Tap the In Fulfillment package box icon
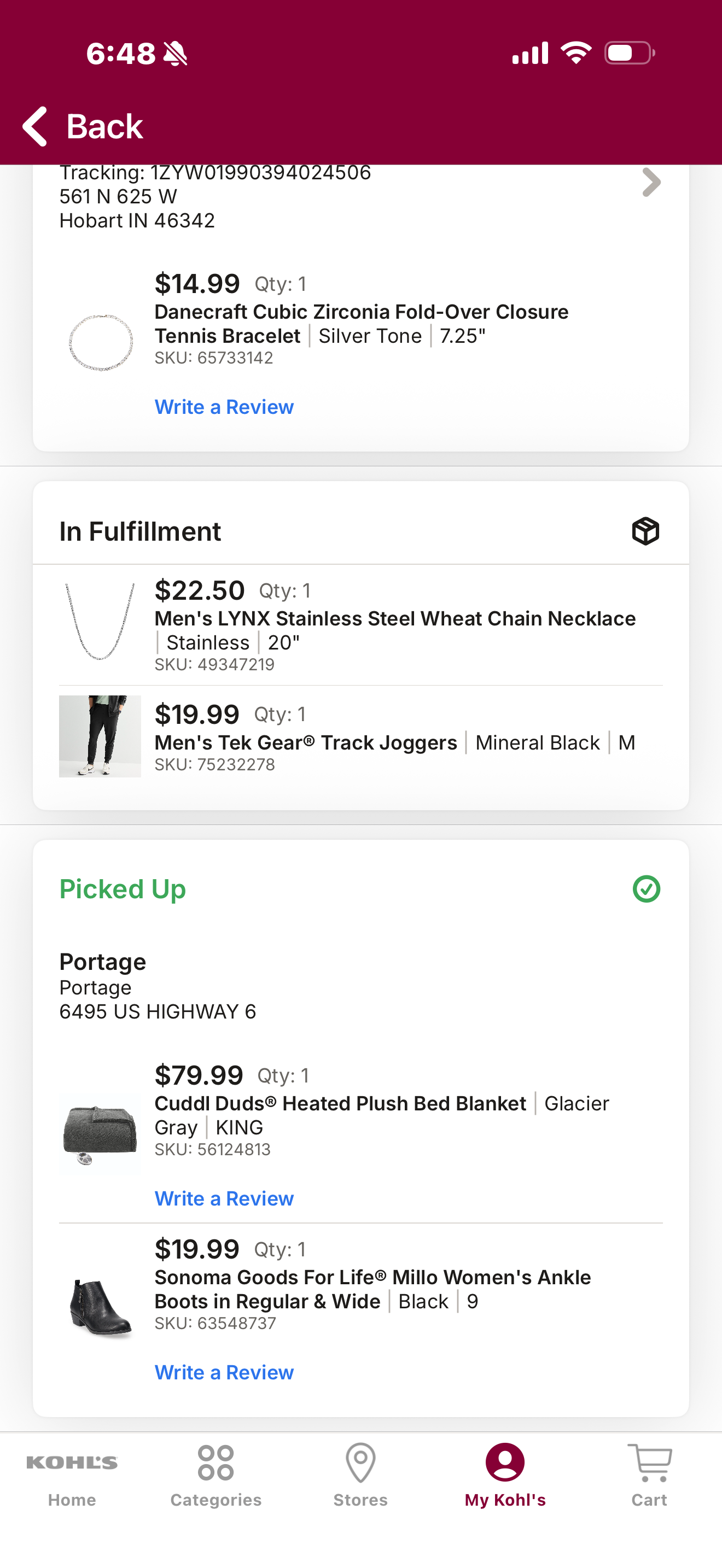 (645, 531)
